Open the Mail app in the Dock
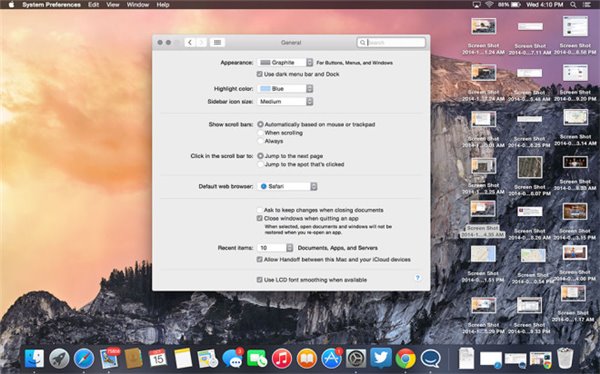 click(109, 359)
